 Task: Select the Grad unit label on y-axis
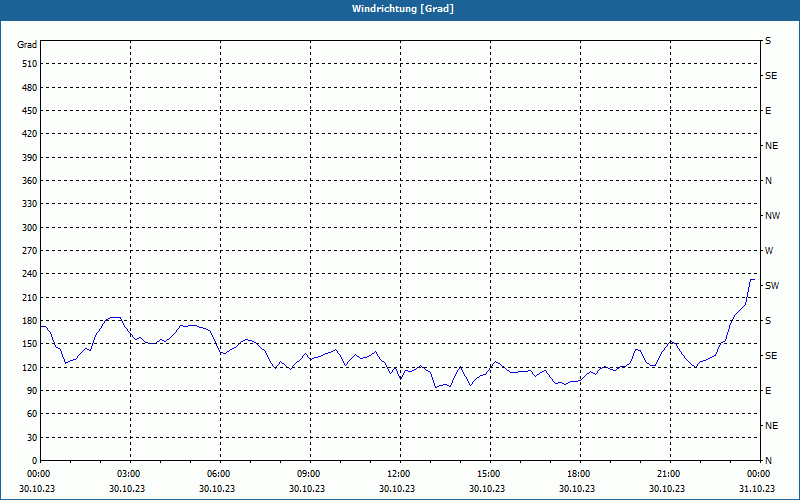[x=27, y=45]
